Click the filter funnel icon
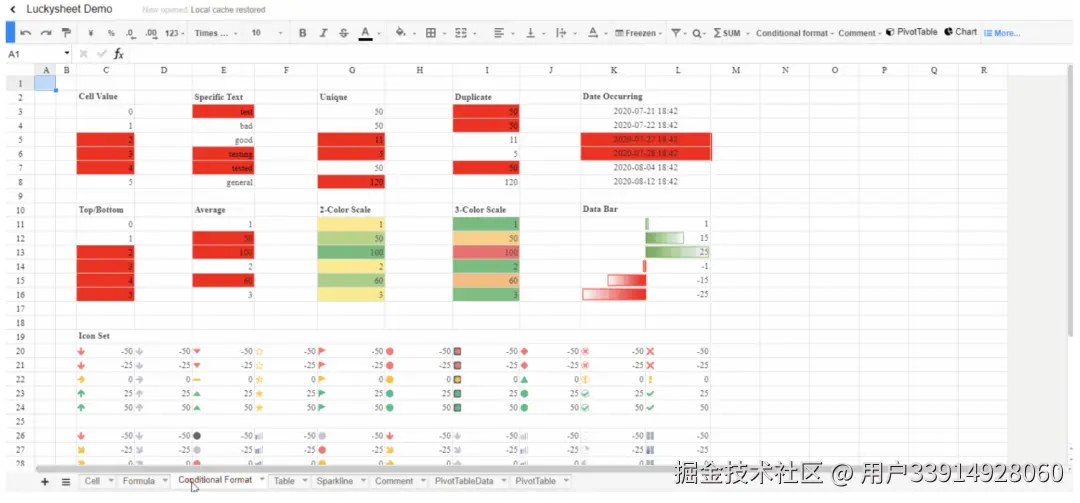The width and height of the screenshot is (1080, 503). click(676, 32)
